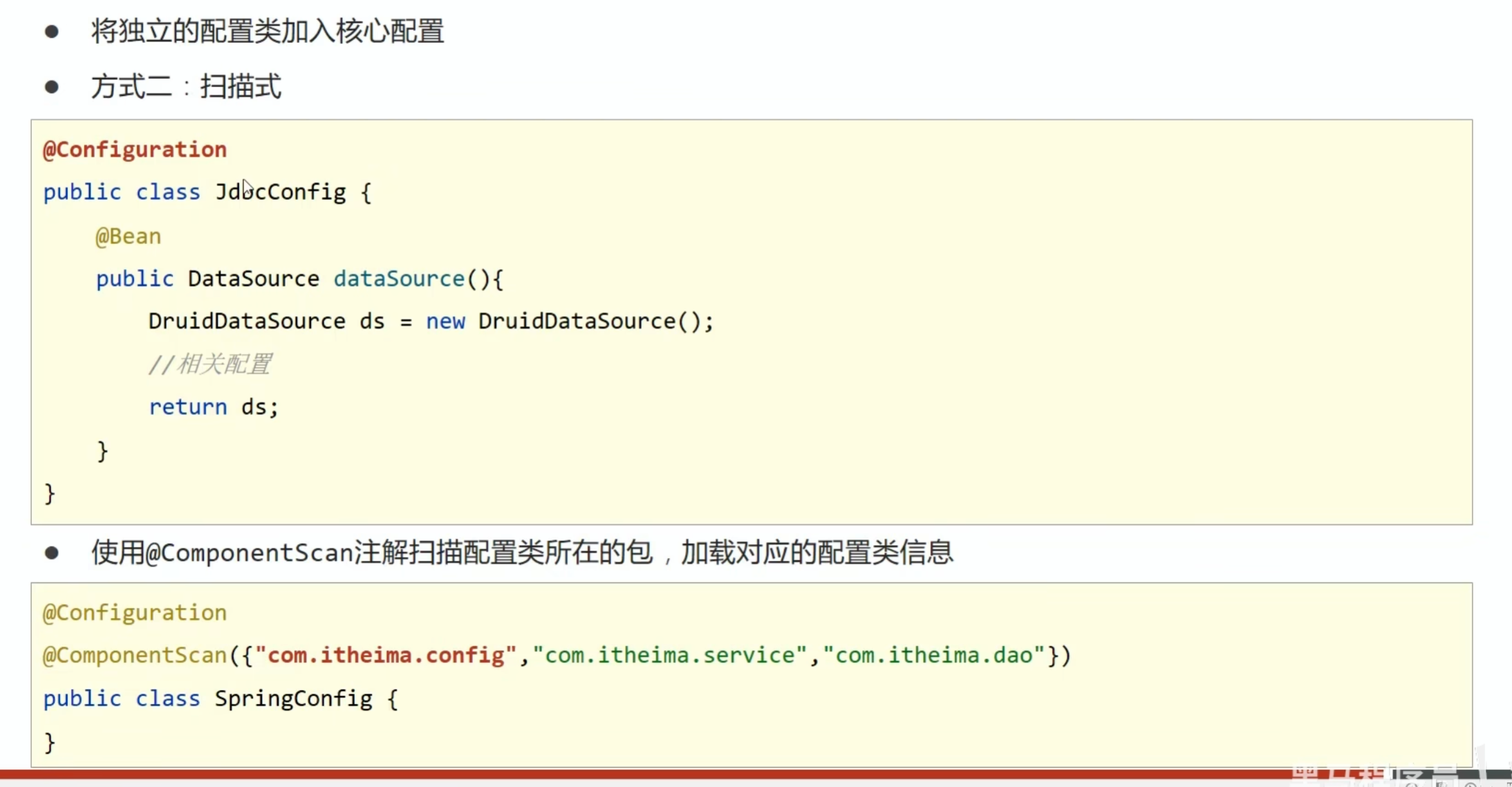Viewport: 1512px width, 787px height.
Task: Click the //相关配置 comment line
Action: click(x=210, y=364)
